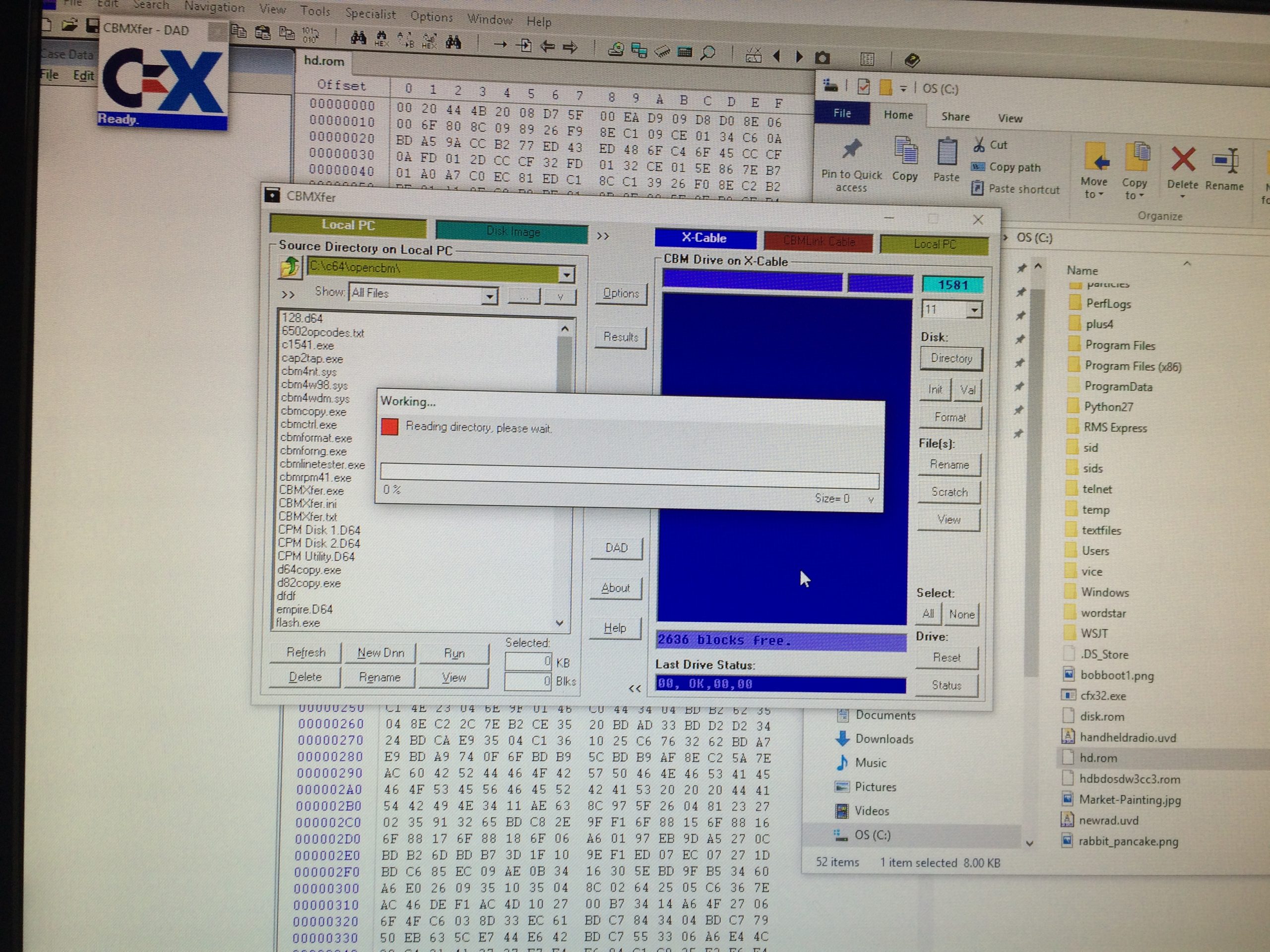This screenshot has width=1270, height=952.
Task: Select CBMXfer.exe in local file list
Action: pyautogui.click(x=311, y=491)
